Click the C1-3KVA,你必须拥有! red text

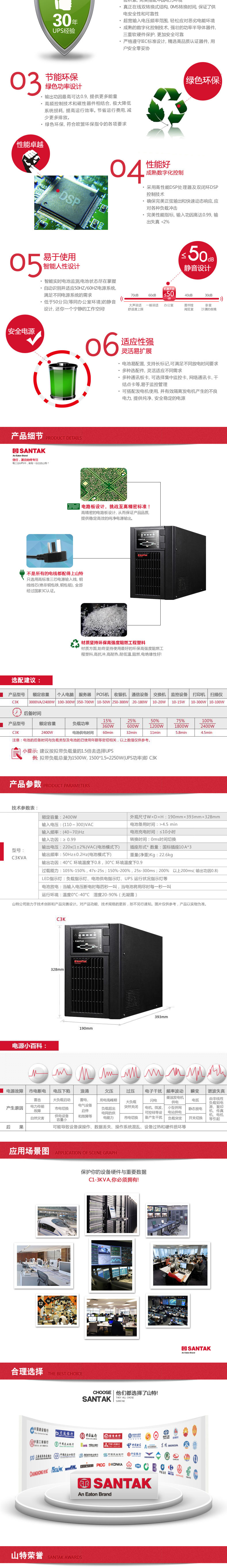[114, 1179]
